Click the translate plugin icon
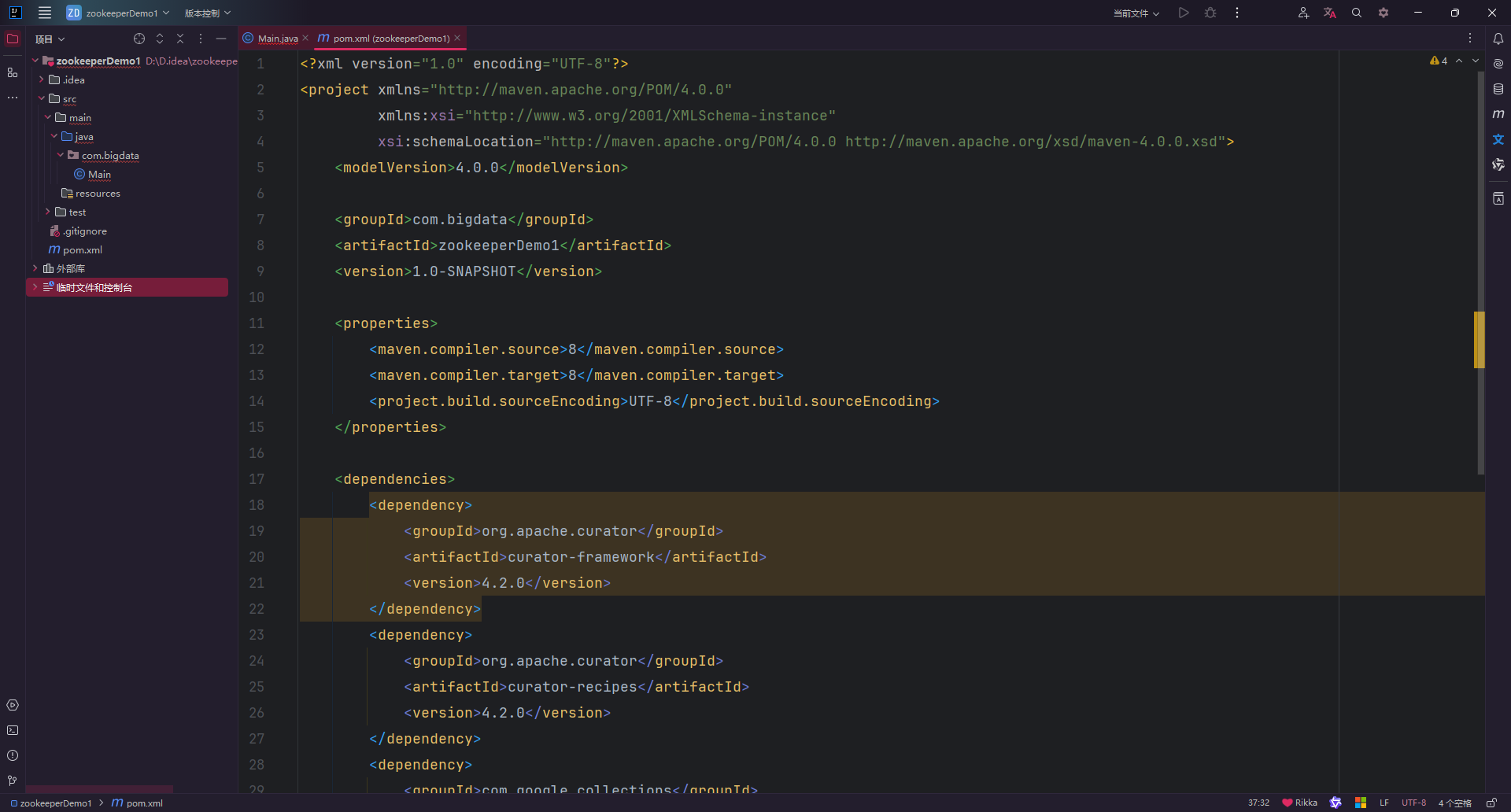This screenshot has width=1511, height=812. click(x=1330, y=13)
